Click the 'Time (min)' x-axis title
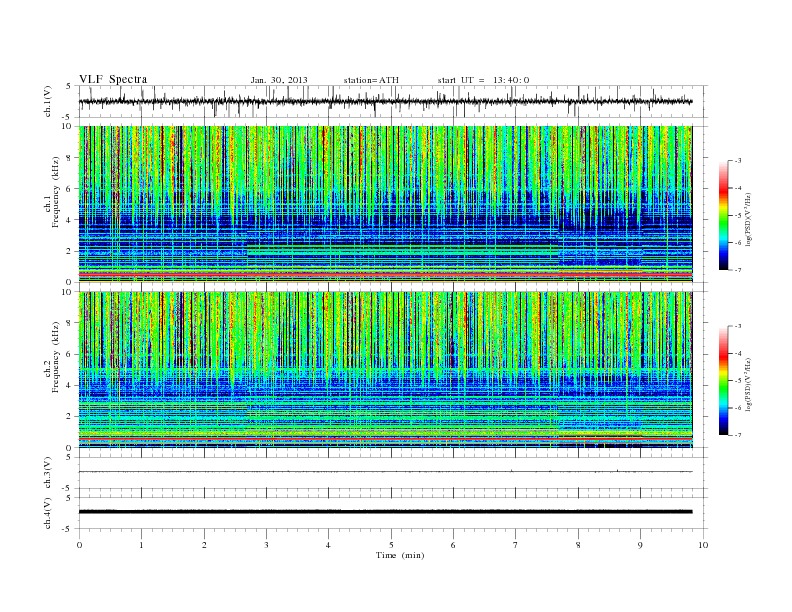The height and width of the screenshot is (612, 792). tap(400, 555)
